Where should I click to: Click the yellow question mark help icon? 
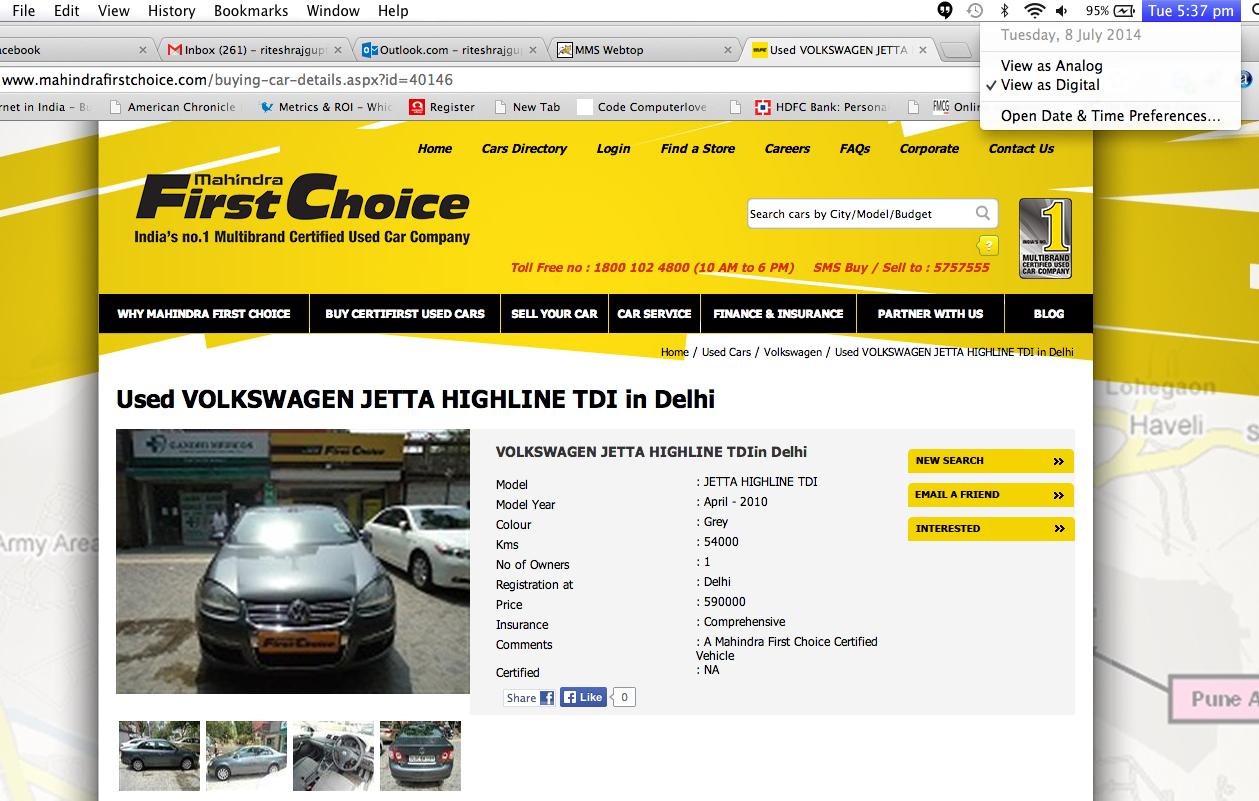(988, 245)
